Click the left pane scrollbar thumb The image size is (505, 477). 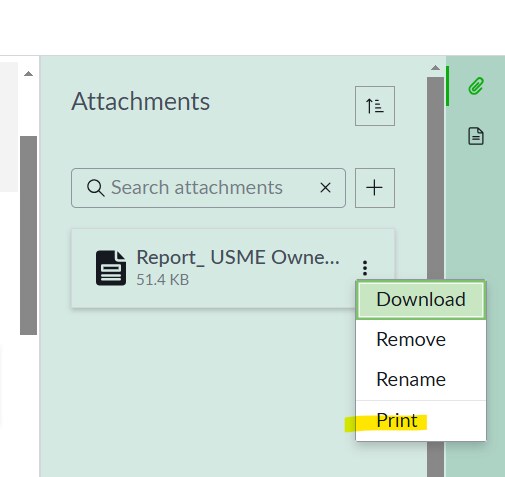(28, 235)
